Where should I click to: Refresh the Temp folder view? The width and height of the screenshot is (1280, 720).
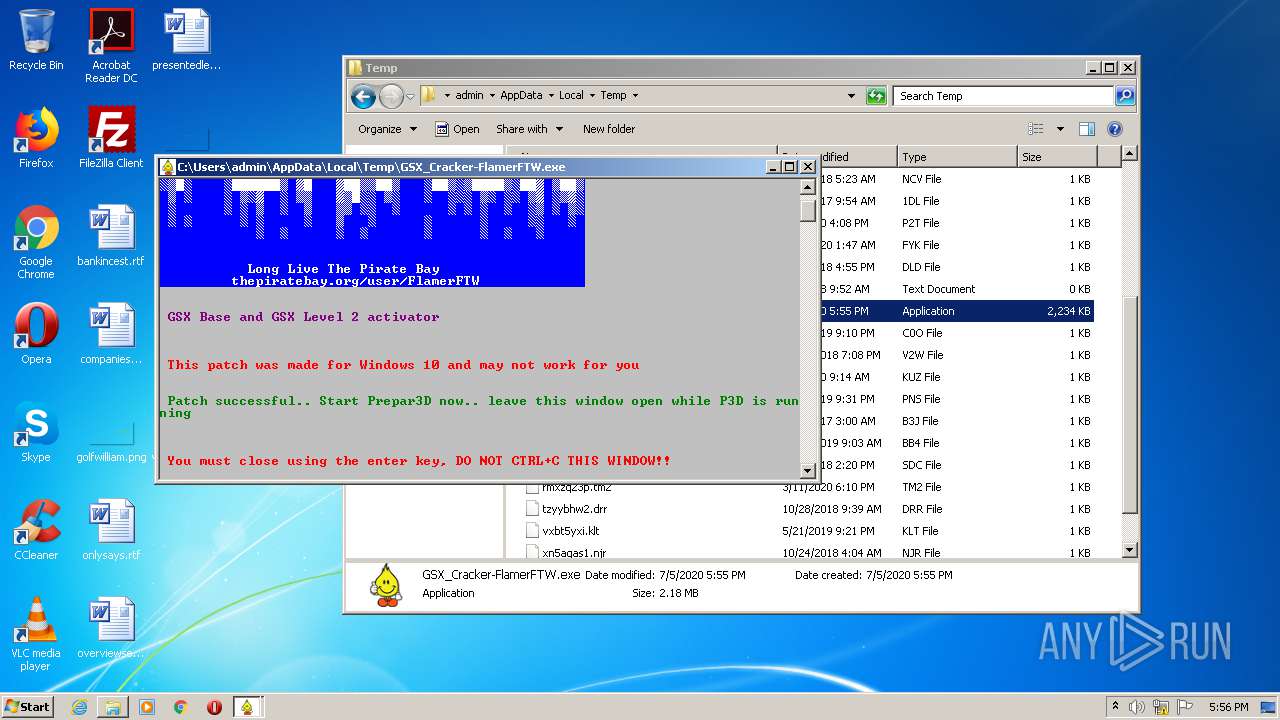pos(876,96)
